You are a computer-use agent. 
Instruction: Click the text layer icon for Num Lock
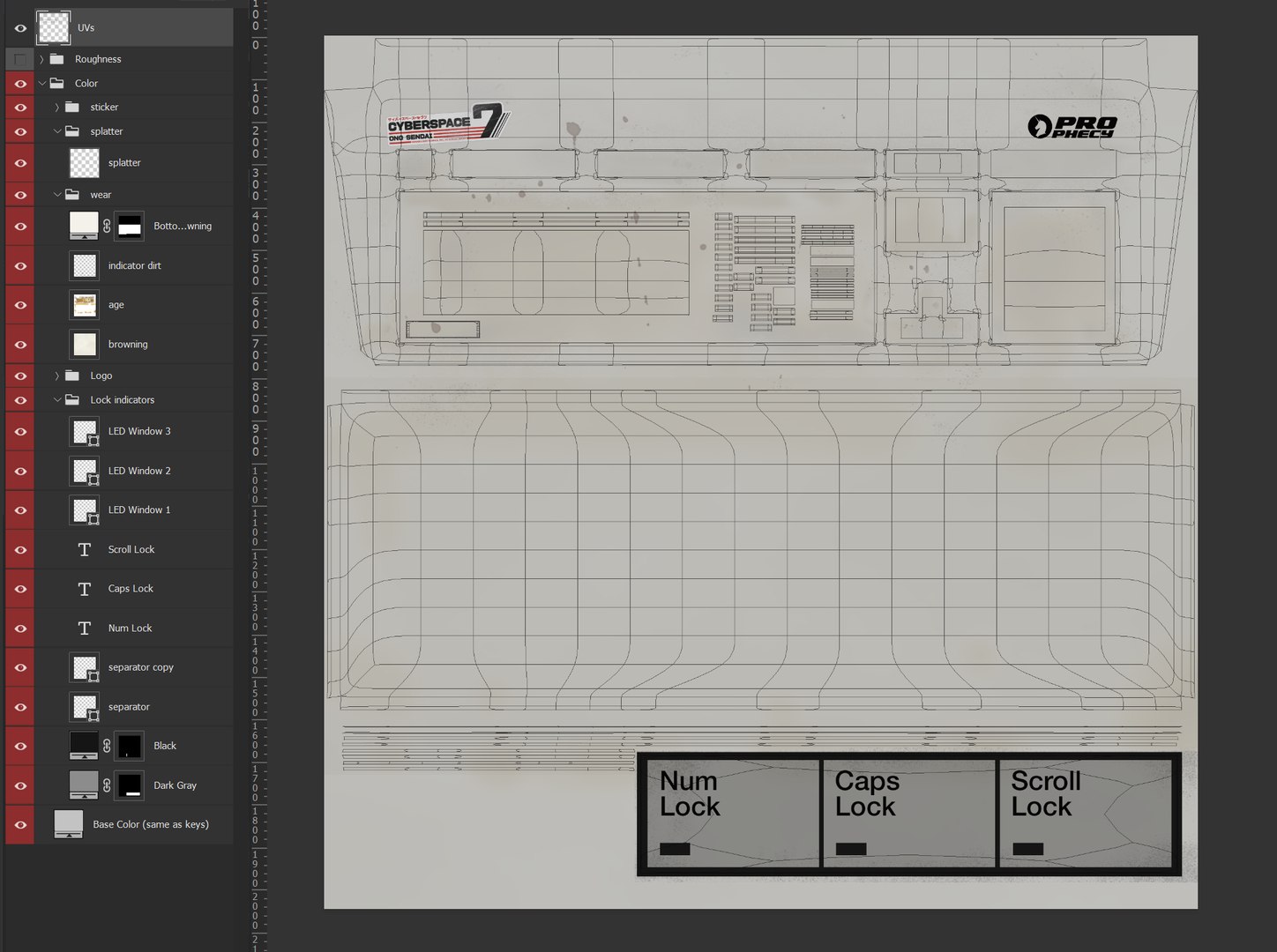coord(85,628)
